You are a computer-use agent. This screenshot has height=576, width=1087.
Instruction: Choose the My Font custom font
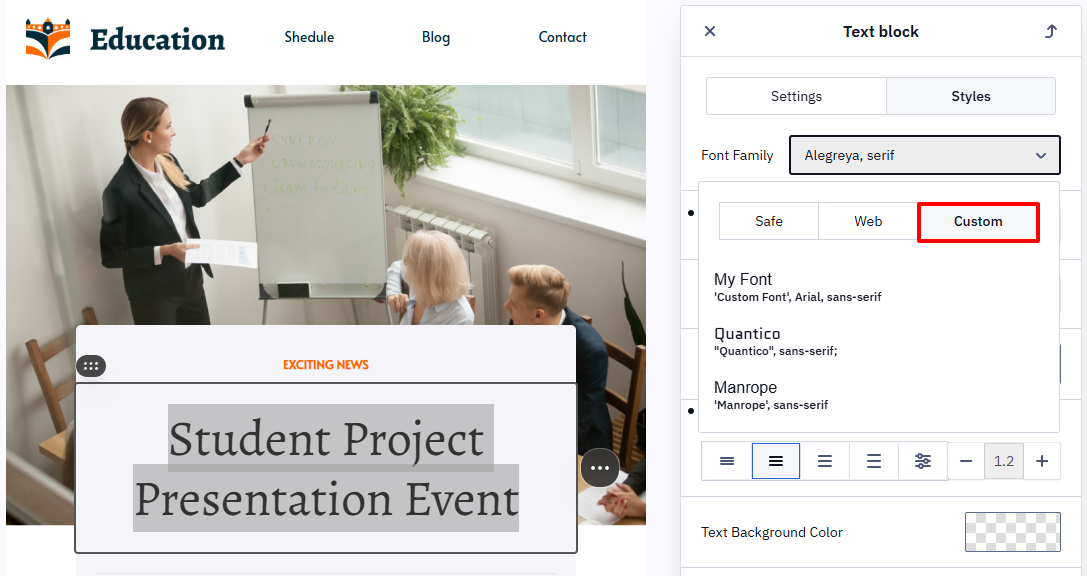pyautogui.click(x=797, y=287)
